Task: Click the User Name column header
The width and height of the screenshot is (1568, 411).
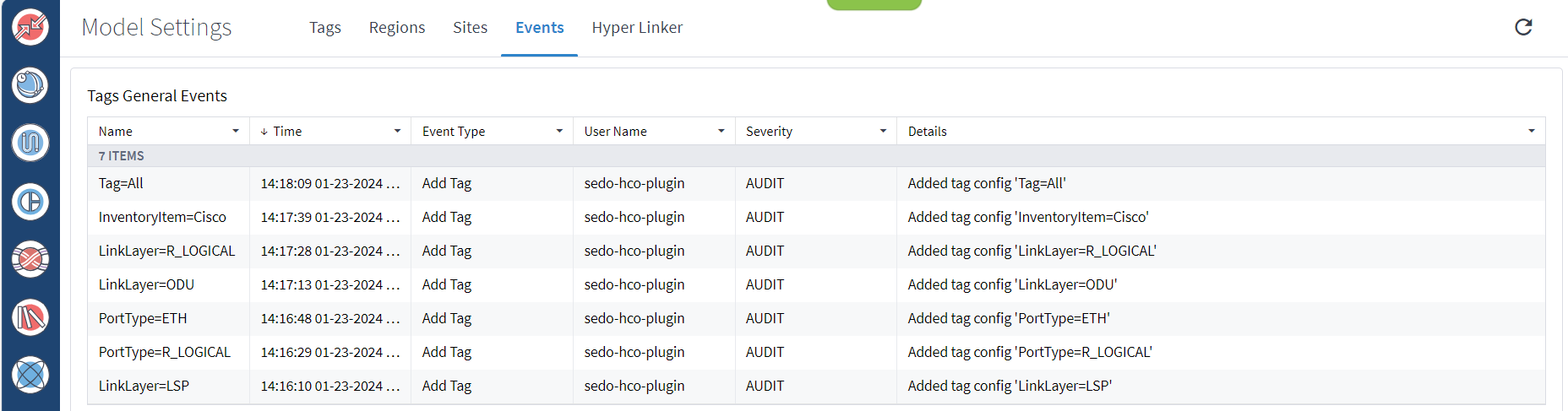Action: [x=615, y=132]
